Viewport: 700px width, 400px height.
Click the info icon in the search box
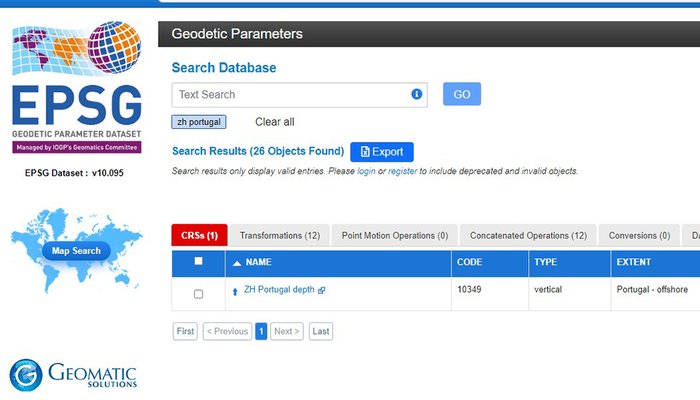click(416, 94)
